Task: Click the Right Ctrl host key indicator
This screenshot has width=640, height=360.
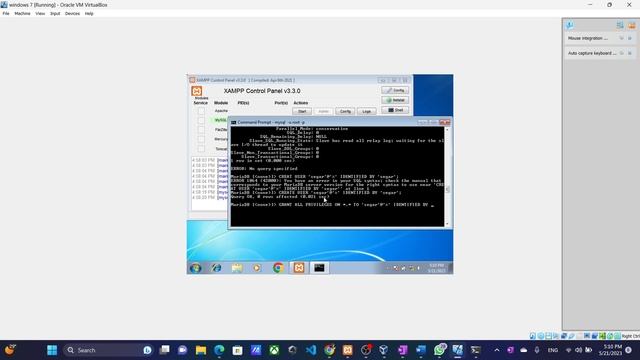Action: 631,336
